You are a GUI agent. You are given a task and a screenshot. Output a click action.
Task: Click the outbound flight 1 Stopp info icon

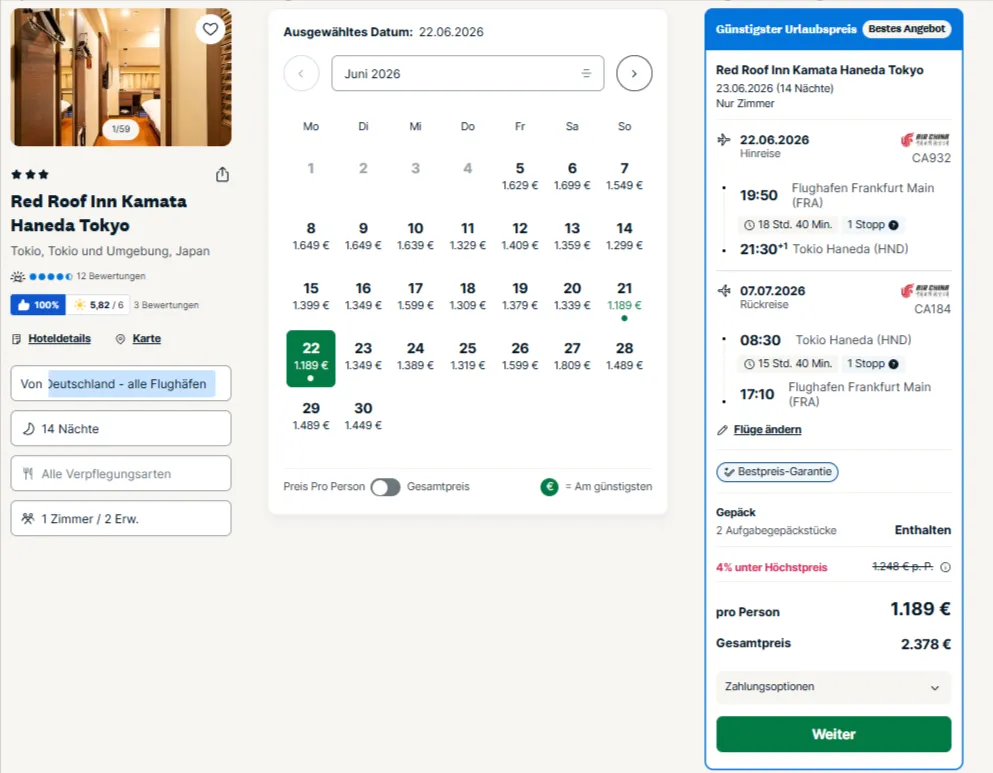pyautogui.click(x=894, y=225)
